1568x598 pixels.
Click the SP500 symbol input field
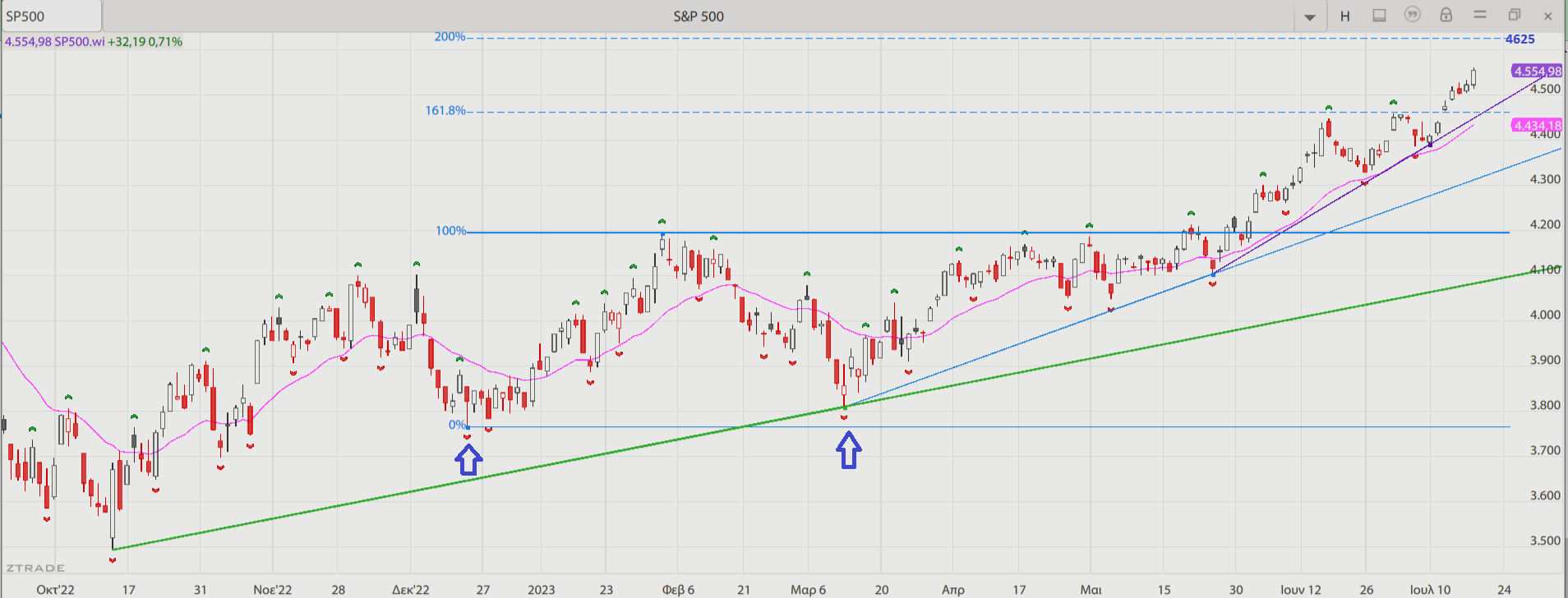tap(51, 16)
